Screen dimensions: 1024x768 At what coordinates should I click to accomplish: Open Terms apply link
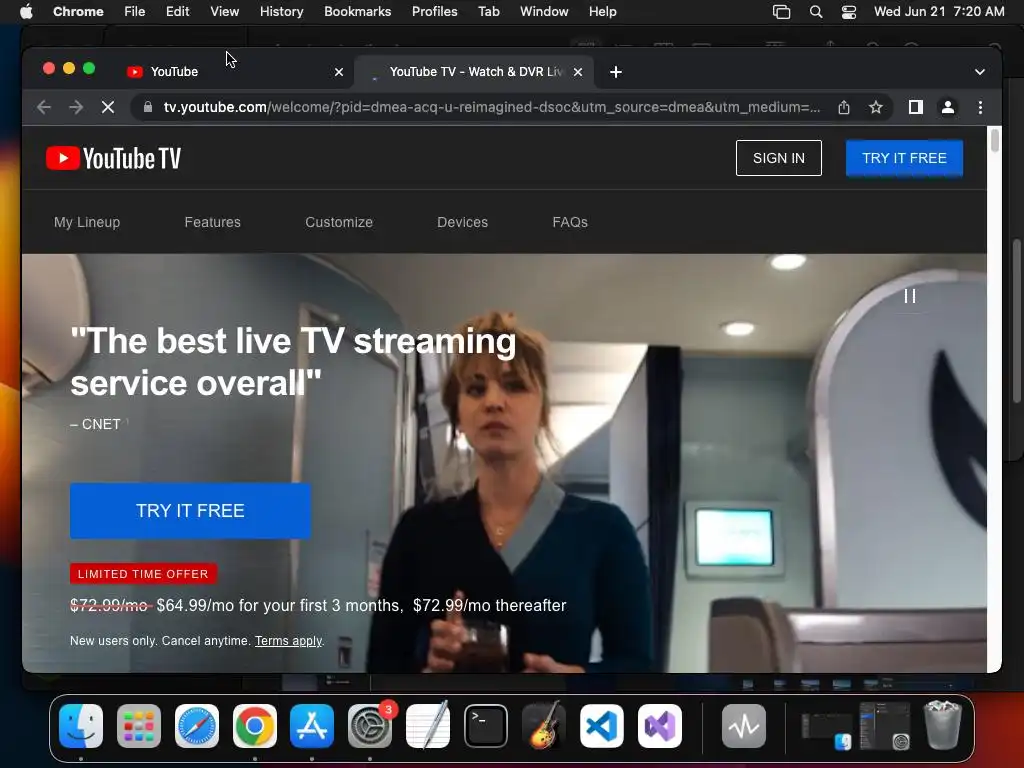(288, 641)
